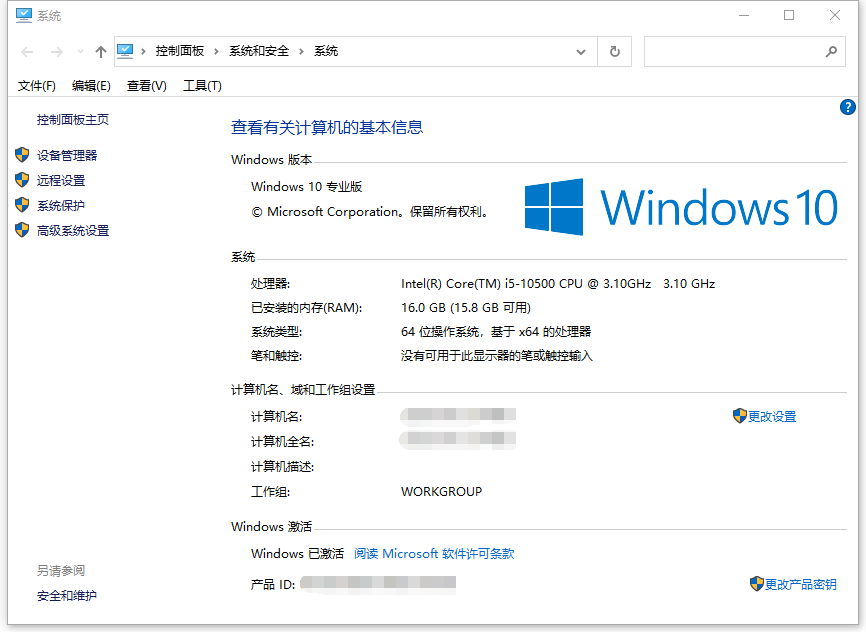The image size is (866, 632).
Task: Click the forward navigation arrow
Action: click(x=56, y=52)
